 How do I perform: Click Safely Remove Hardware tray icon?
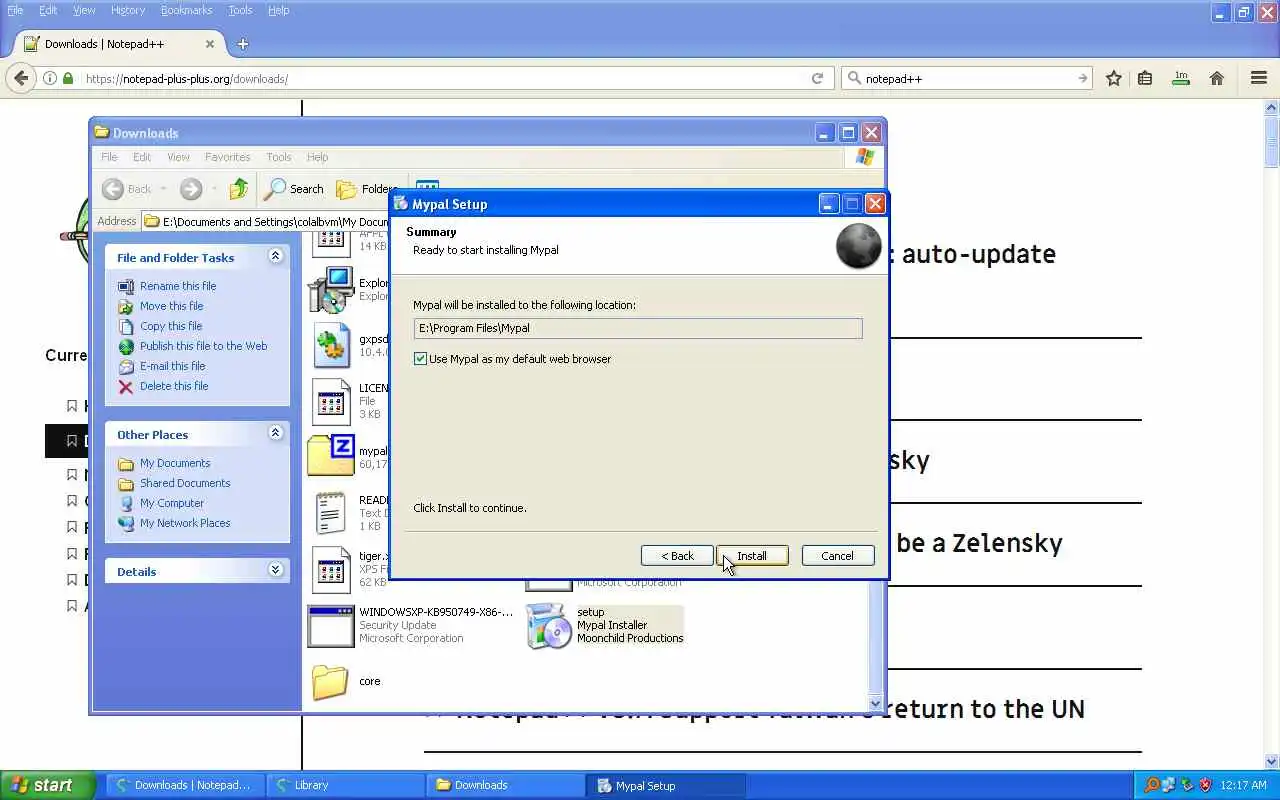point(1187,785)
